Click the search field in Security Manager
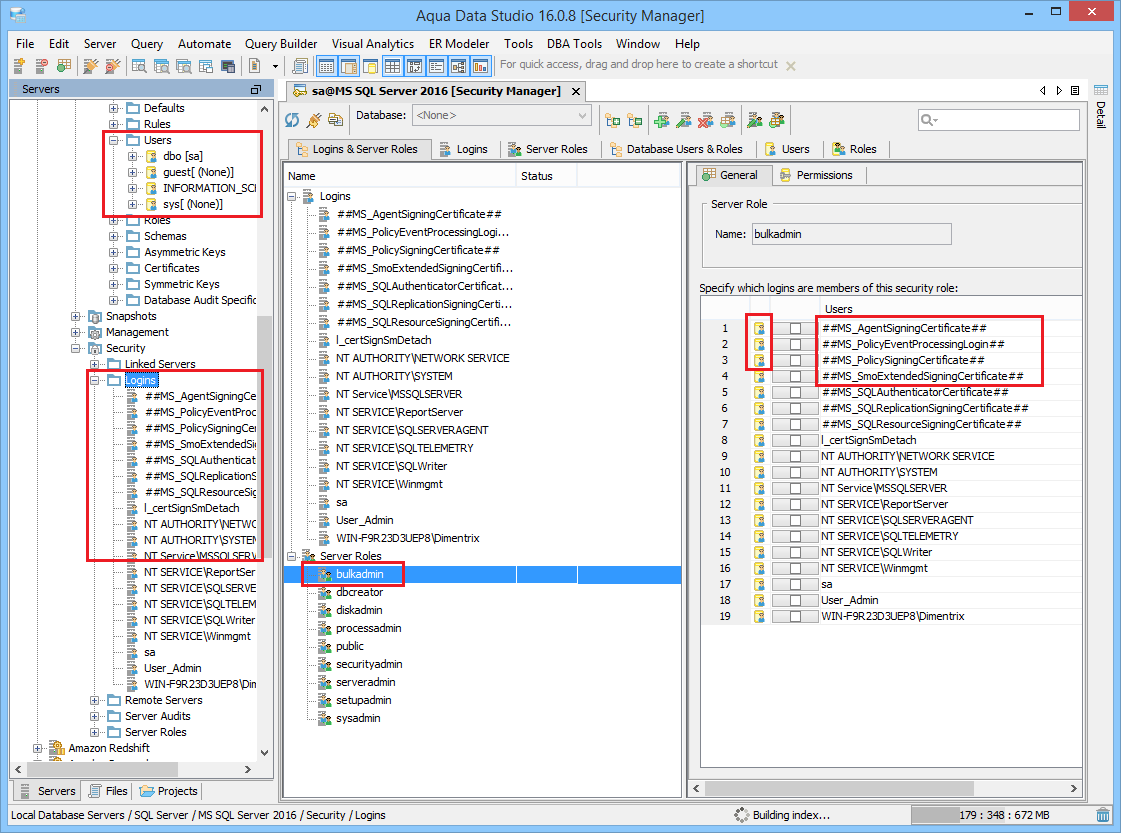The image size is (1121, 833). 999,120
